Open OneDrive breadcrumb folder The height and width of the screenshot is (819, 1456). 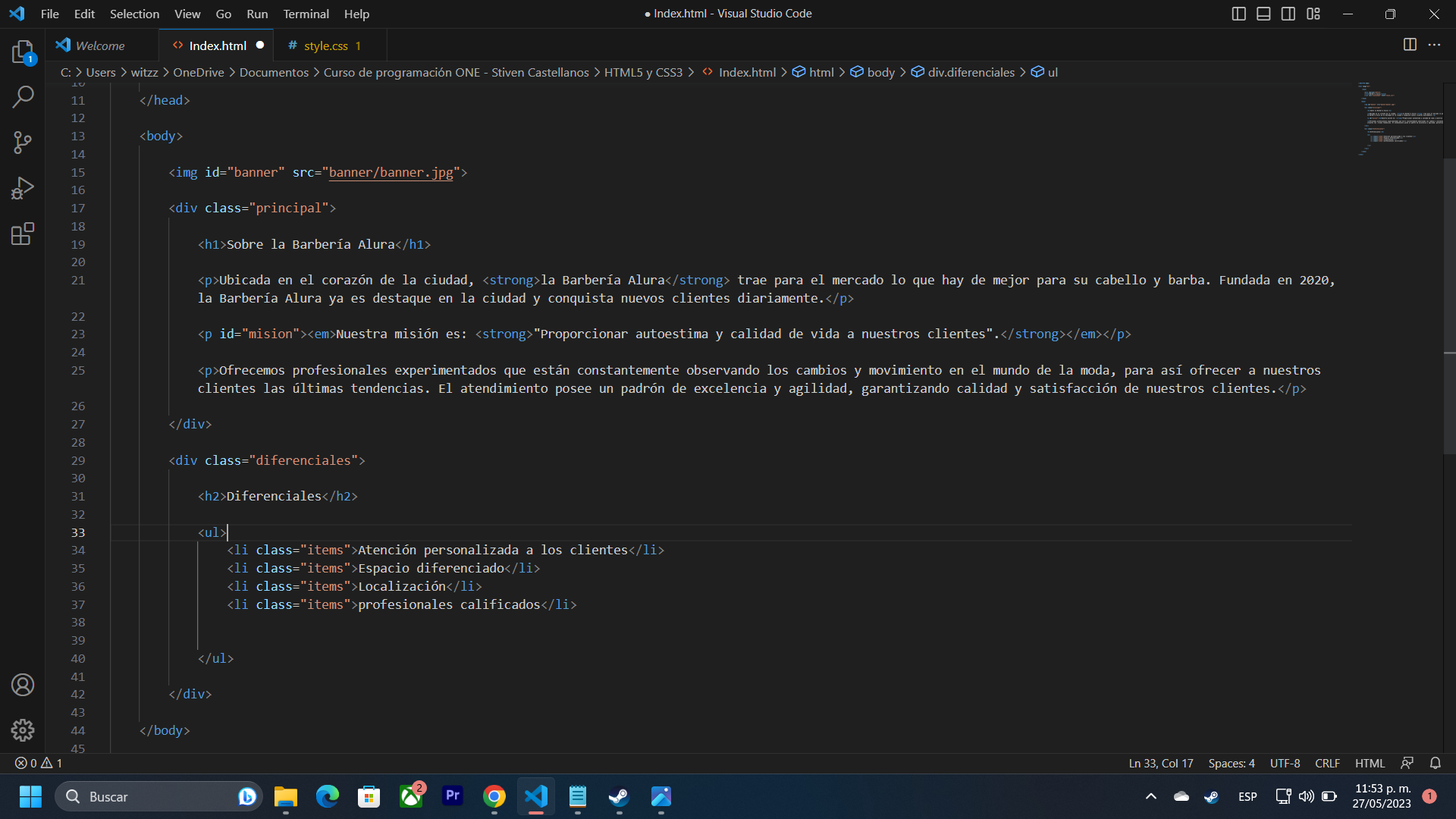point(199,72)
